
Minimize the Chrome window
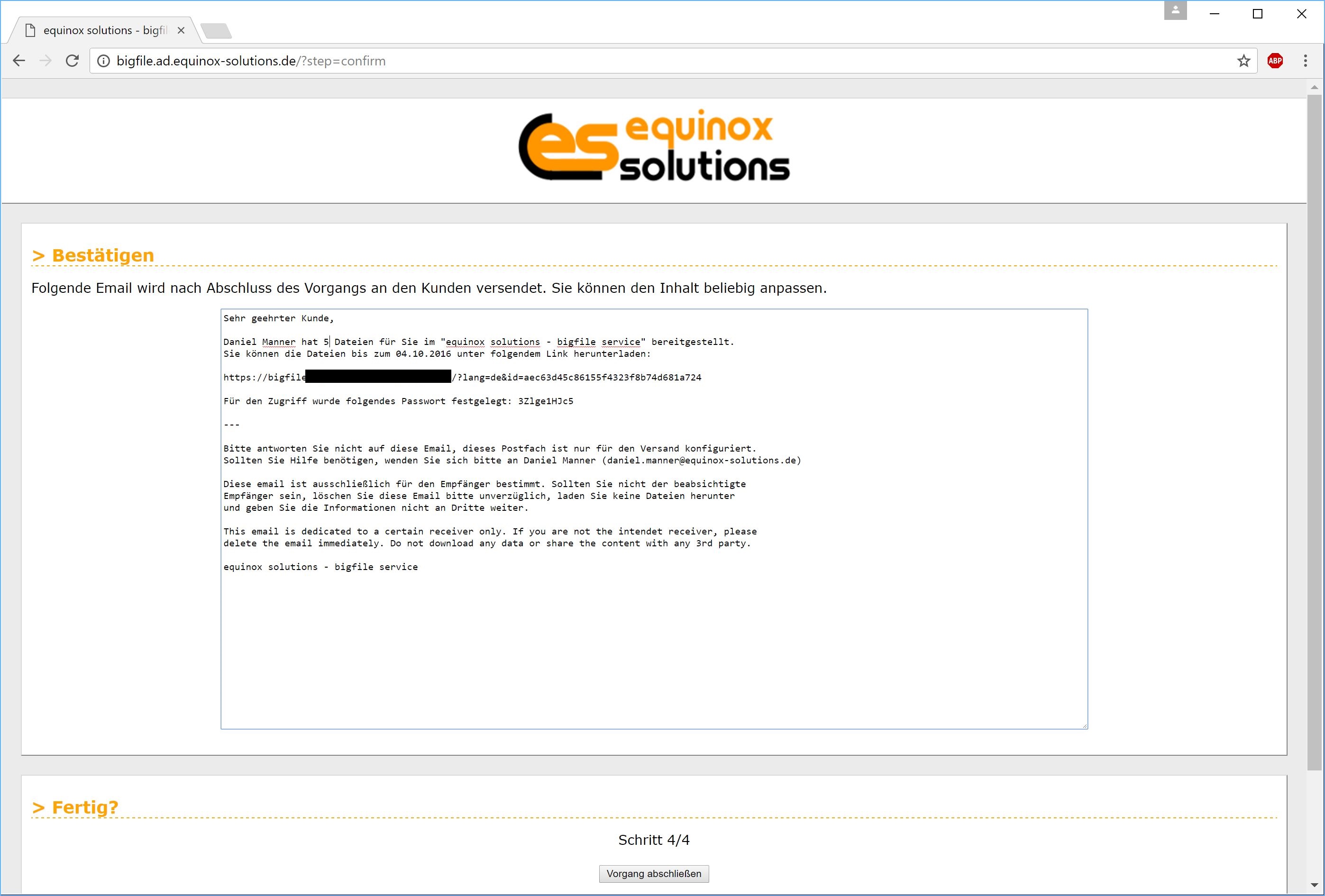tap(1215, 14)
